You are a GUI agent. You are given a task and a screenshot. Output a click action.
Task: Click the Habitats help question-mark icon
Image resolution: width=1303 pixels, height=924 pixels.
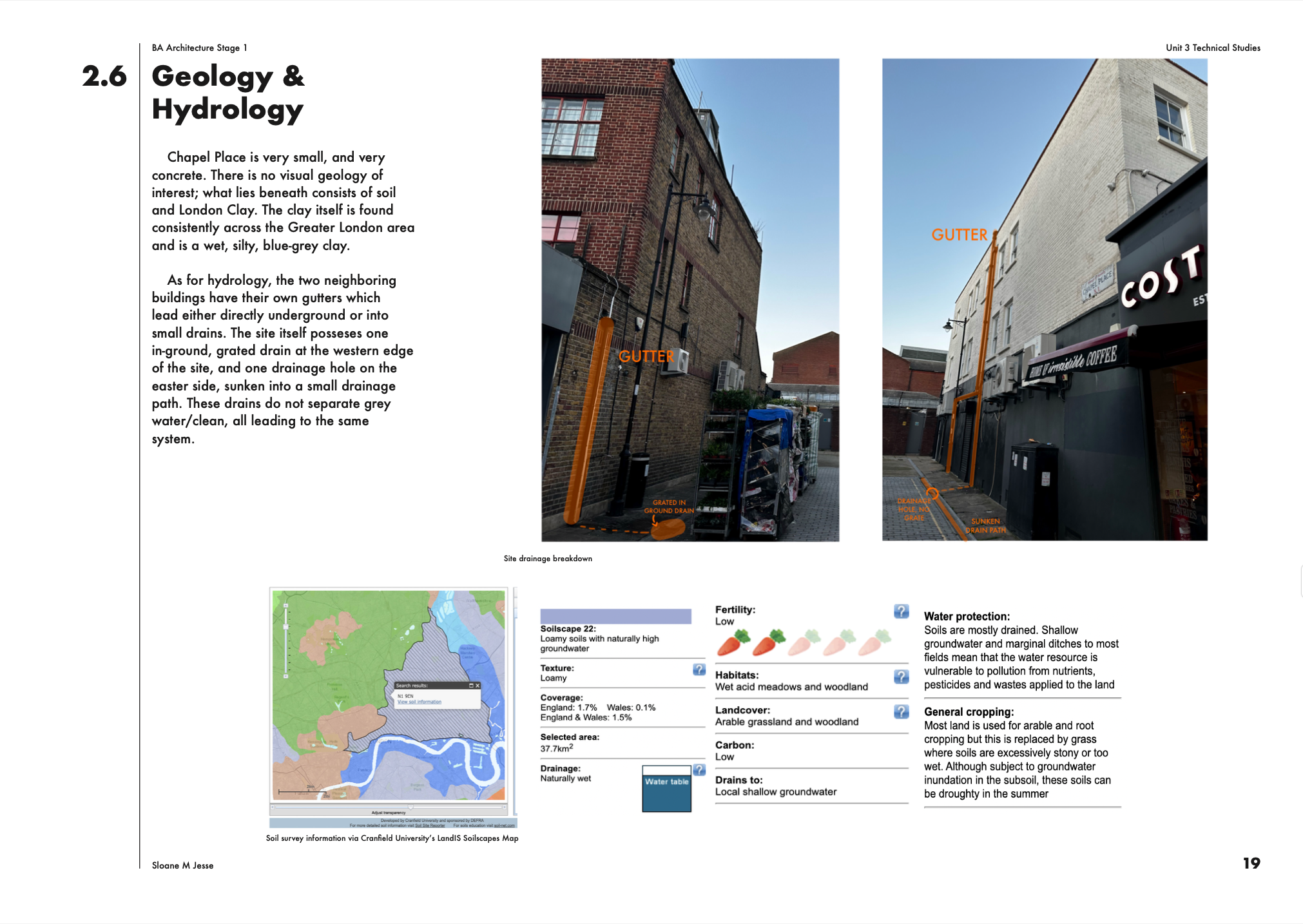point(902,677)
